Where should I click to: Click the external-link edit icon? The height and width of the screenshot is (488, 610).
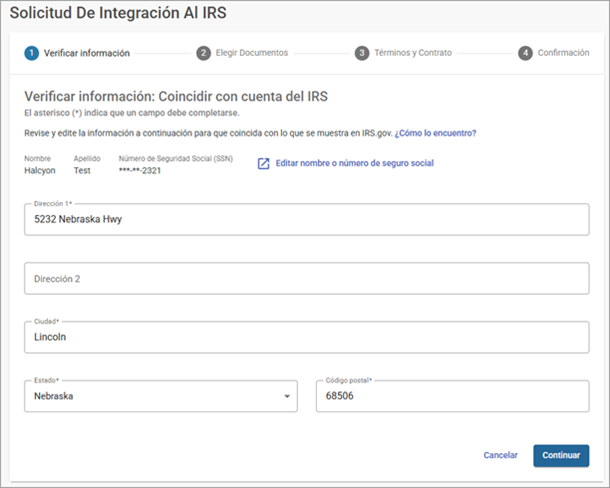coord(263,163)
